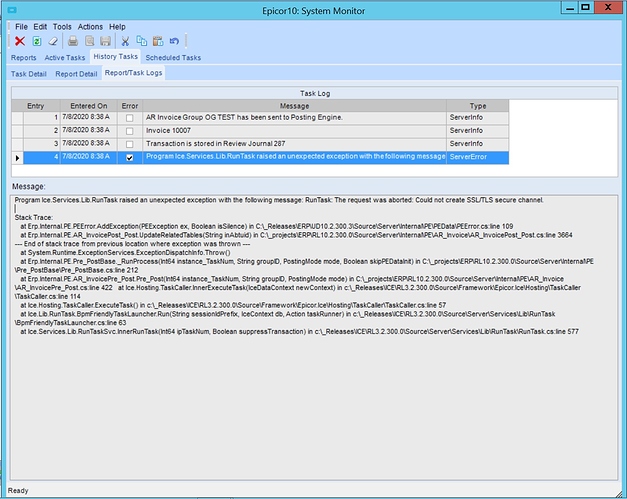Open the Actions menu

coord(90,27)
